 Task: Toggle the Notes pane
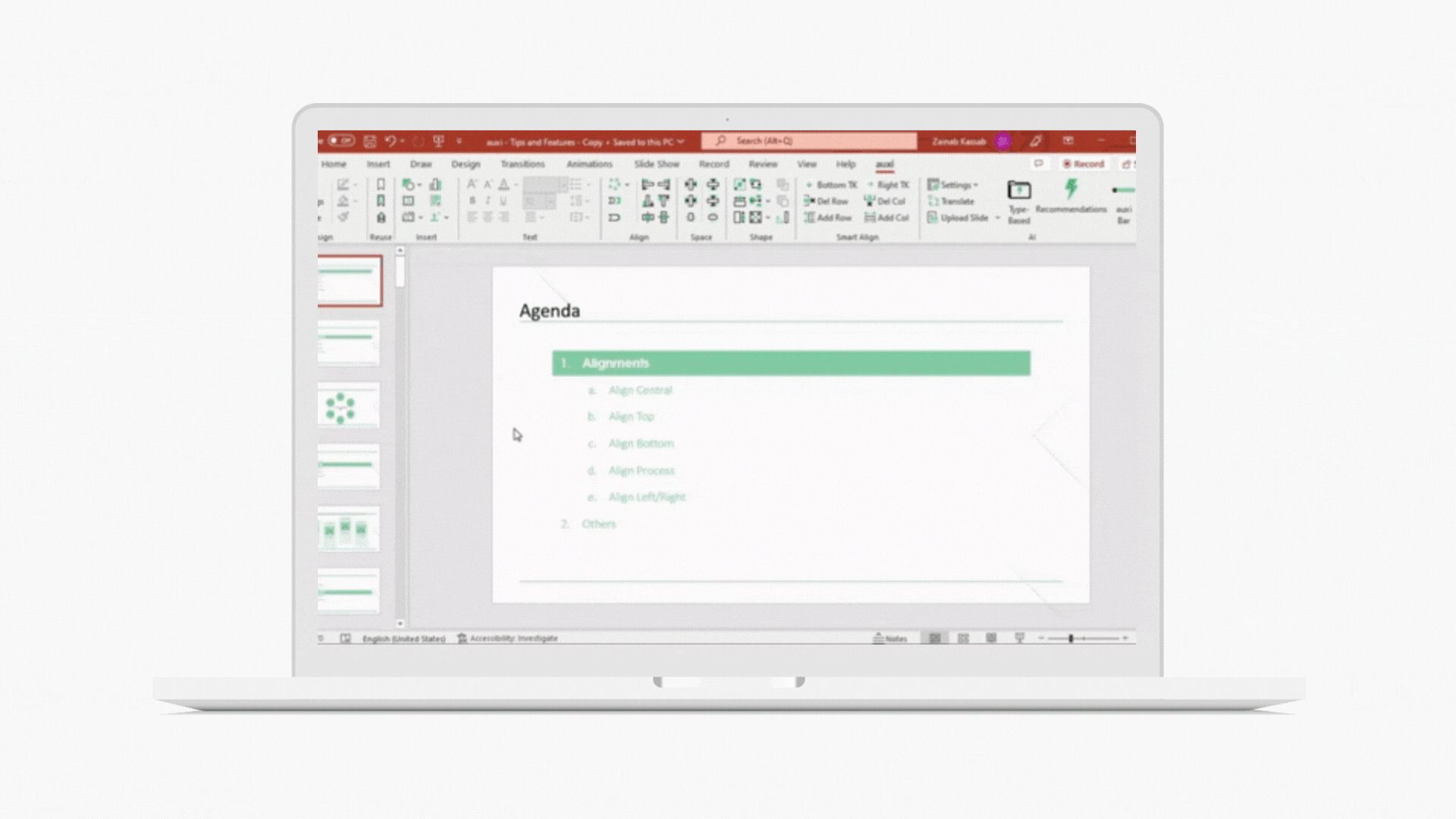[x=890, y=639]
